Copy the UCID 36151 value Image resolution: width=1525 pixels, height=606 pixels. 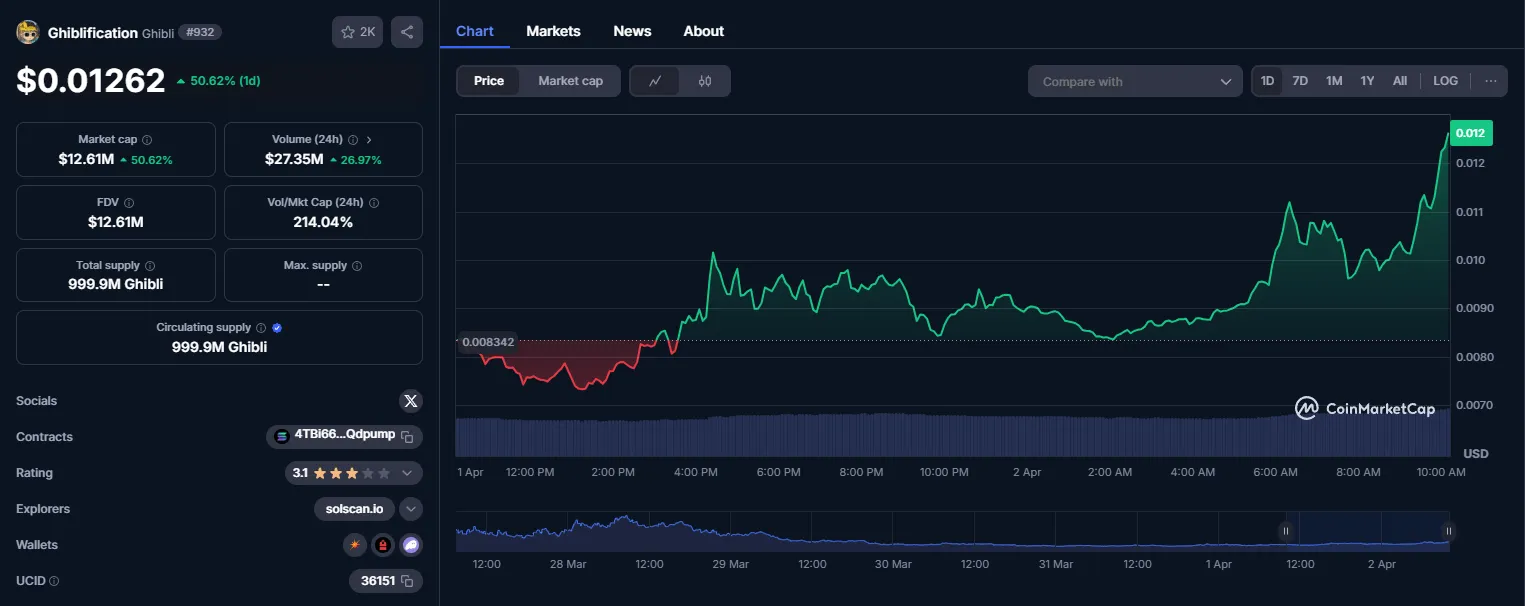(407, 581)
